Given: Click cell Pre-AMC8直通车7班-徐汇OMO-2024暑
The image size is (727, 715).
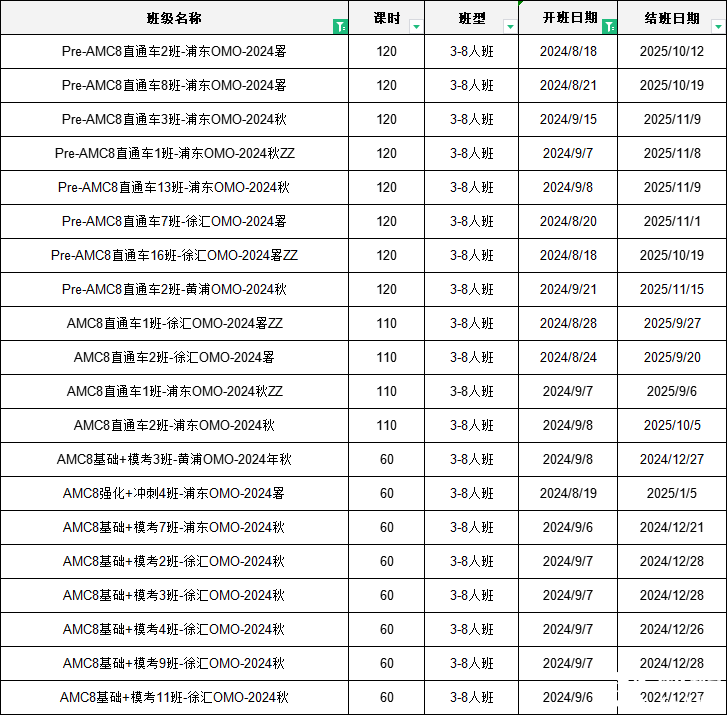Looking at the screenshot, I should 174,221.
